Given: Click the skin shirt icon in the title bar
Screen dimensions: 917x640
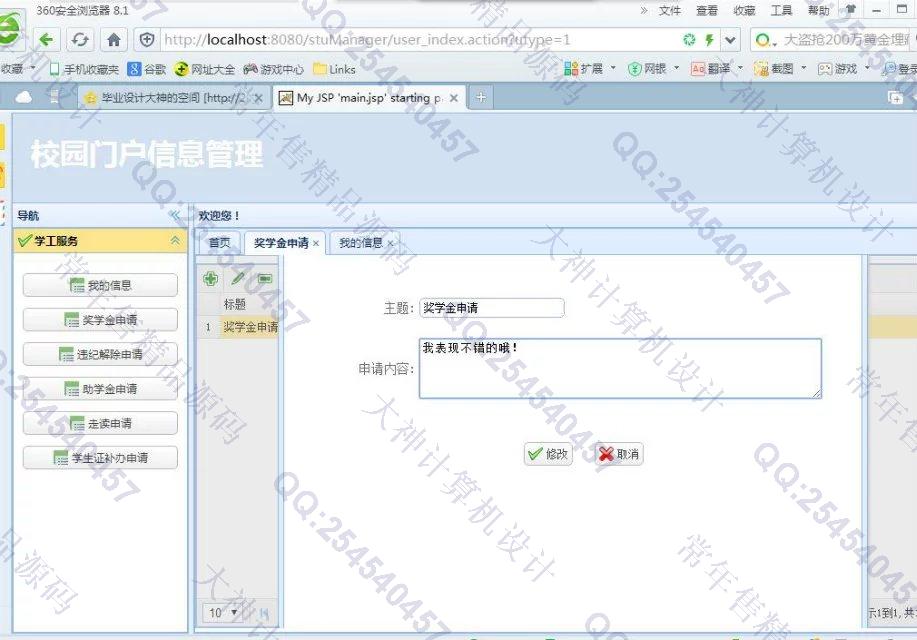Looking at the screenshot, I should click(x=850, y=9).
